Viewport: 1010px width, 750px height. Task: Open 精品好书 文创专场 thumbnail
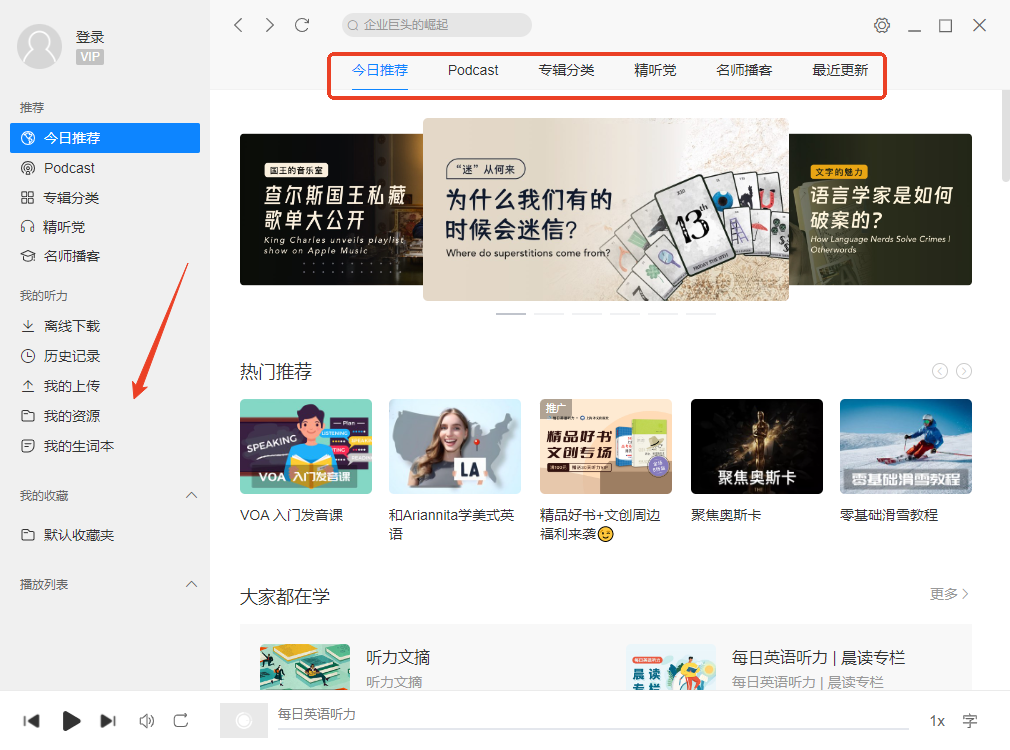[x=605, y=447]
